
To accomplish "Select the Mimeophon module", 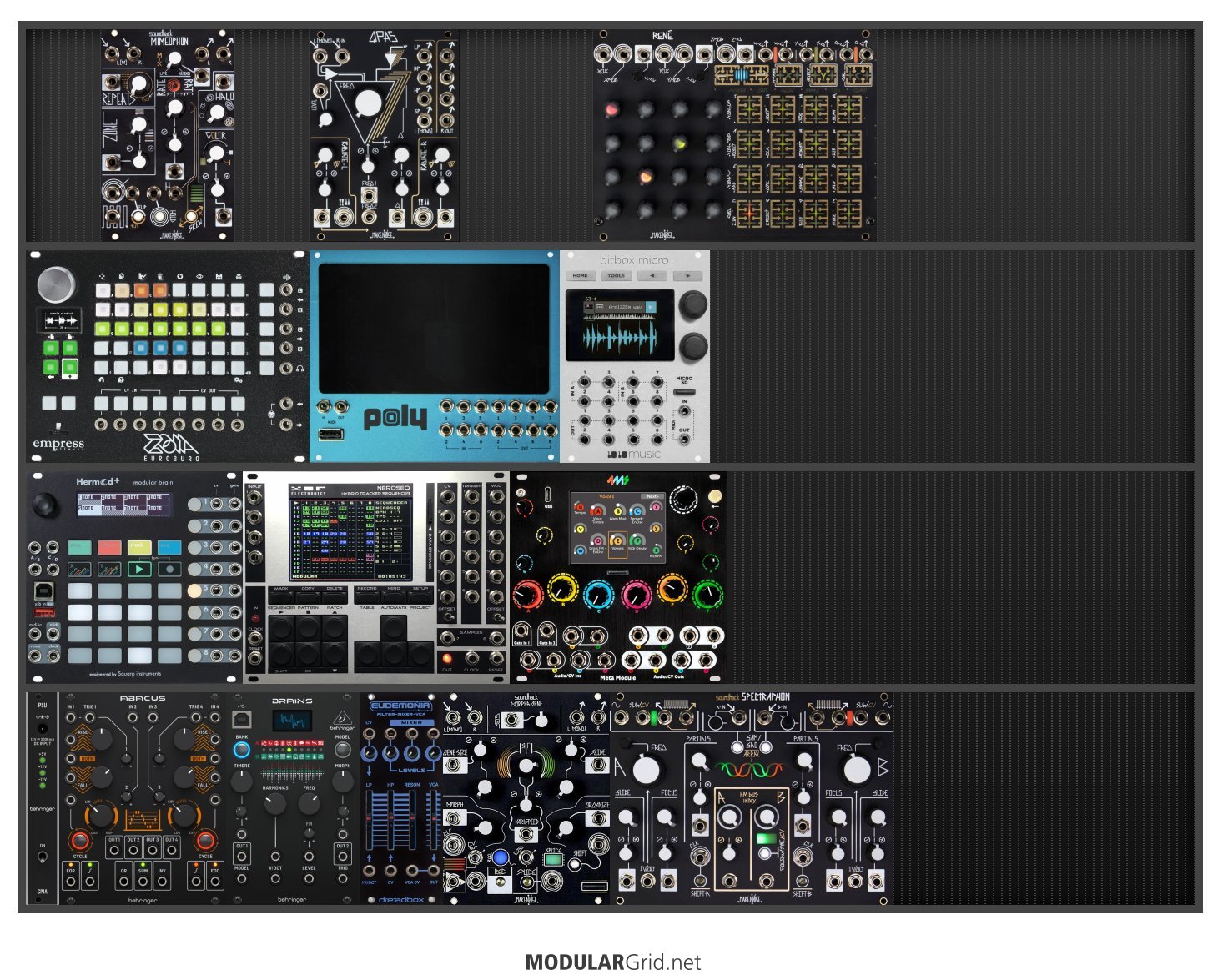I will (168, 136).
